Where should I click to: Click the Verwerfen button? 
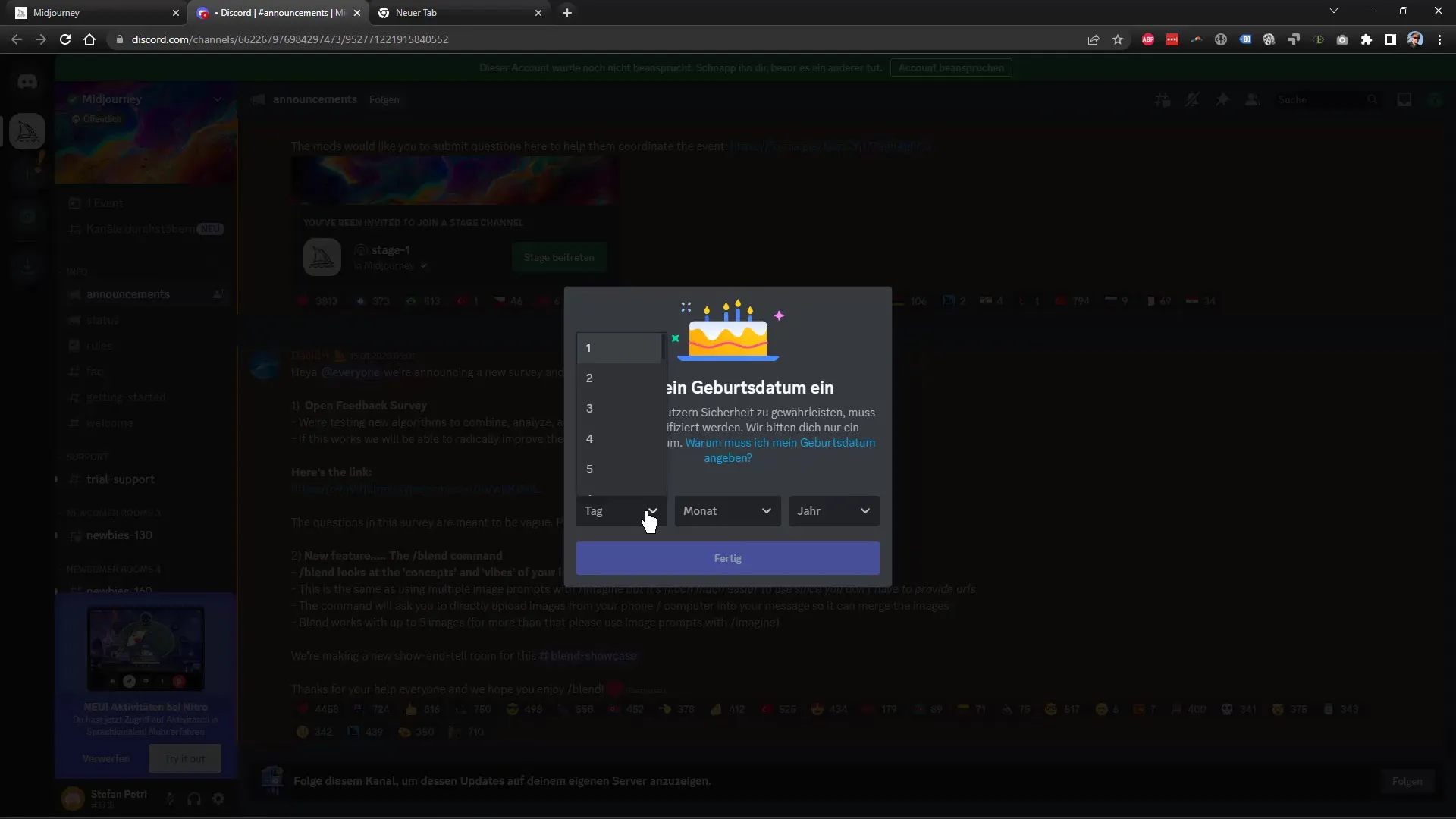pos(106,758)
